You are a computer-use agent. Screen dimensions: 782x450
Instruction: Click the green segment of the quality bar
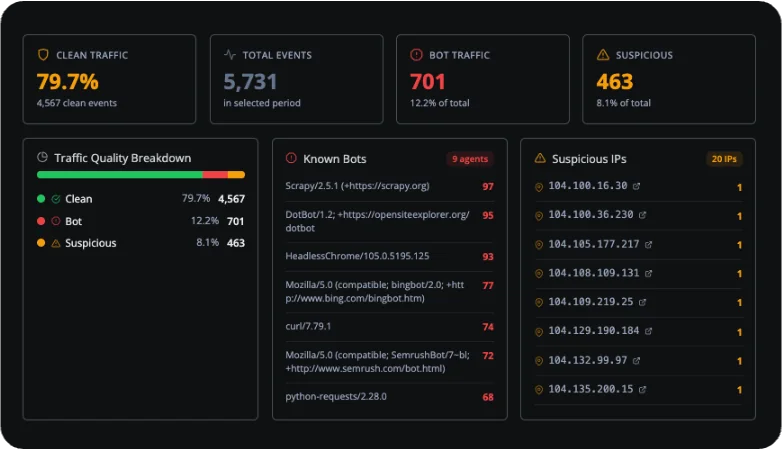coord(120,175)
